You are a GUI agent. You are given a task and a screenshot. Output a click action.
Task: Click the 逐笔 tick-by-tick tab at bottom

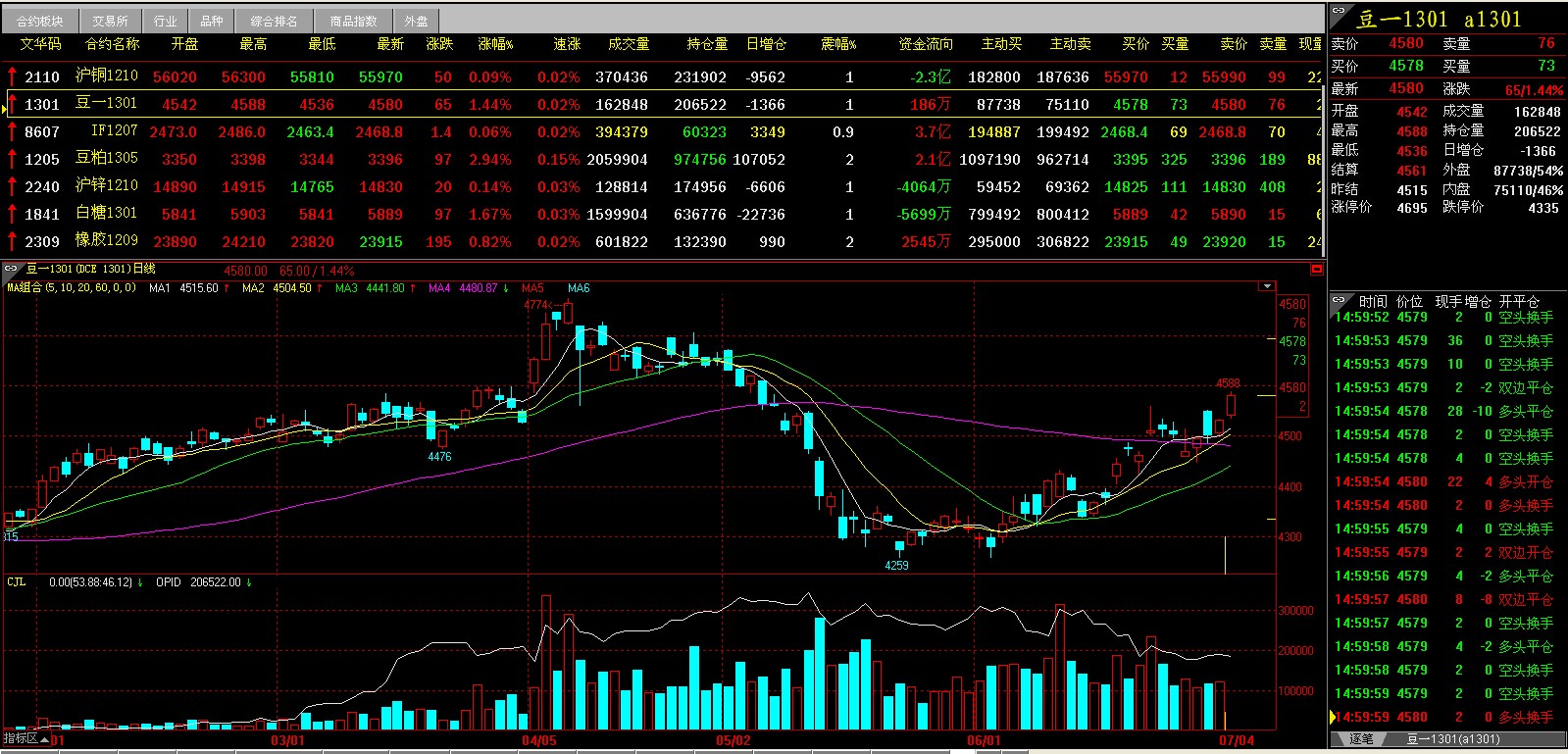pos(1361,739)
